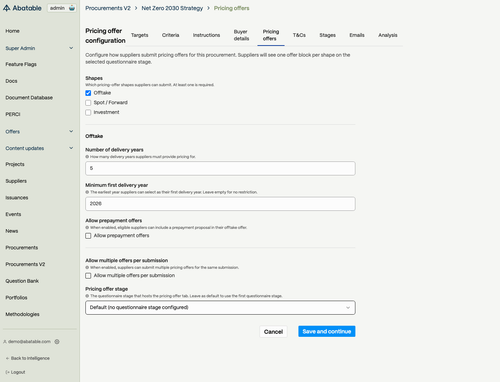Screen dimensions: 500x382
Task: Click Save and continue button
Action: tap(327, 331)
